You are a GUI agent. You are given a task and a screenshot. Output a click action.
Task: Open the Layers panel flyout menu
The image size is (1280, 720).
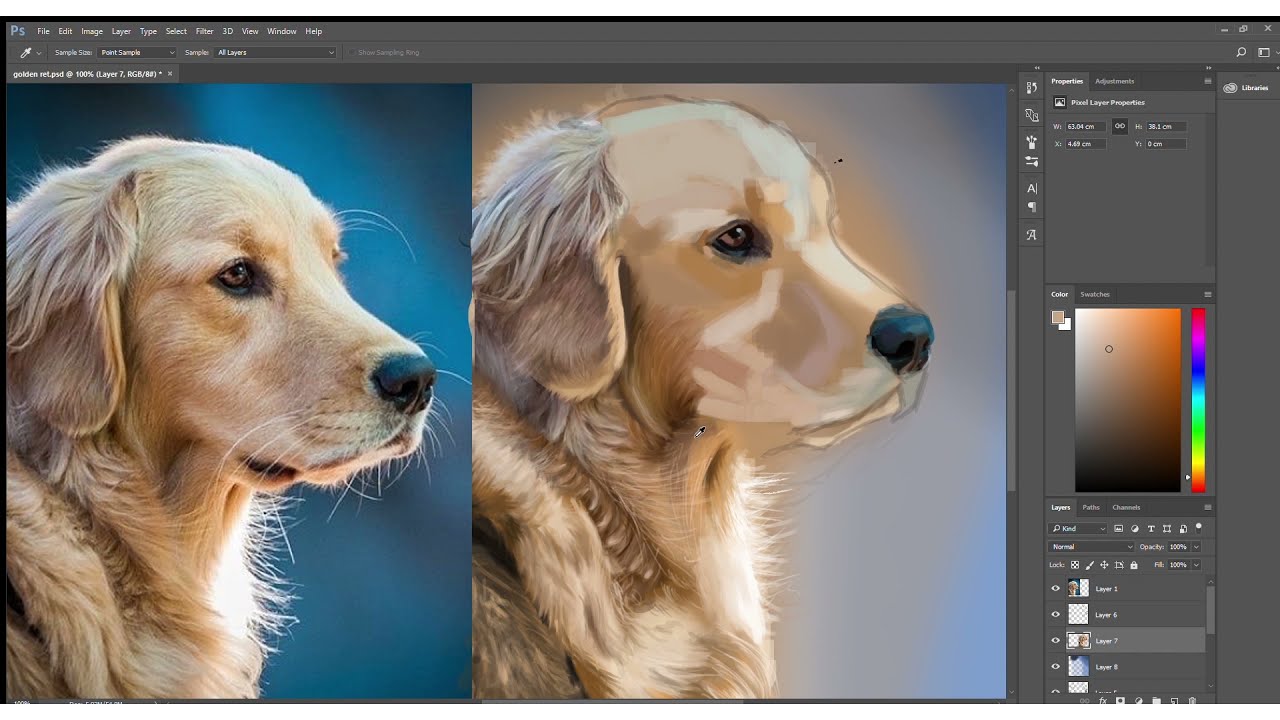pyautogui.click(x=1207, y=507)
